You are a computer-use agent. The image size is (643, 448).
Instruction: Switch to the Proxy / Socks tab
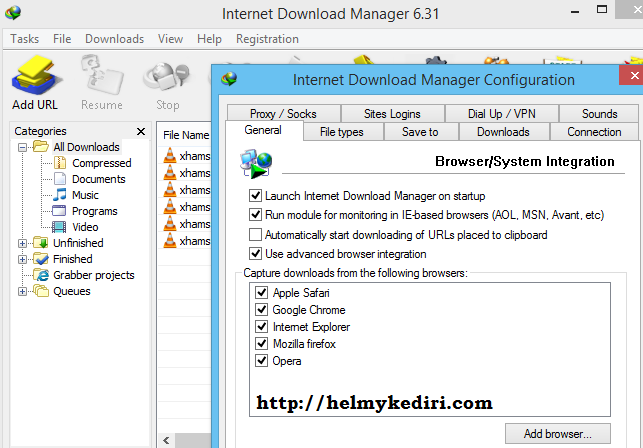point(283,114)
